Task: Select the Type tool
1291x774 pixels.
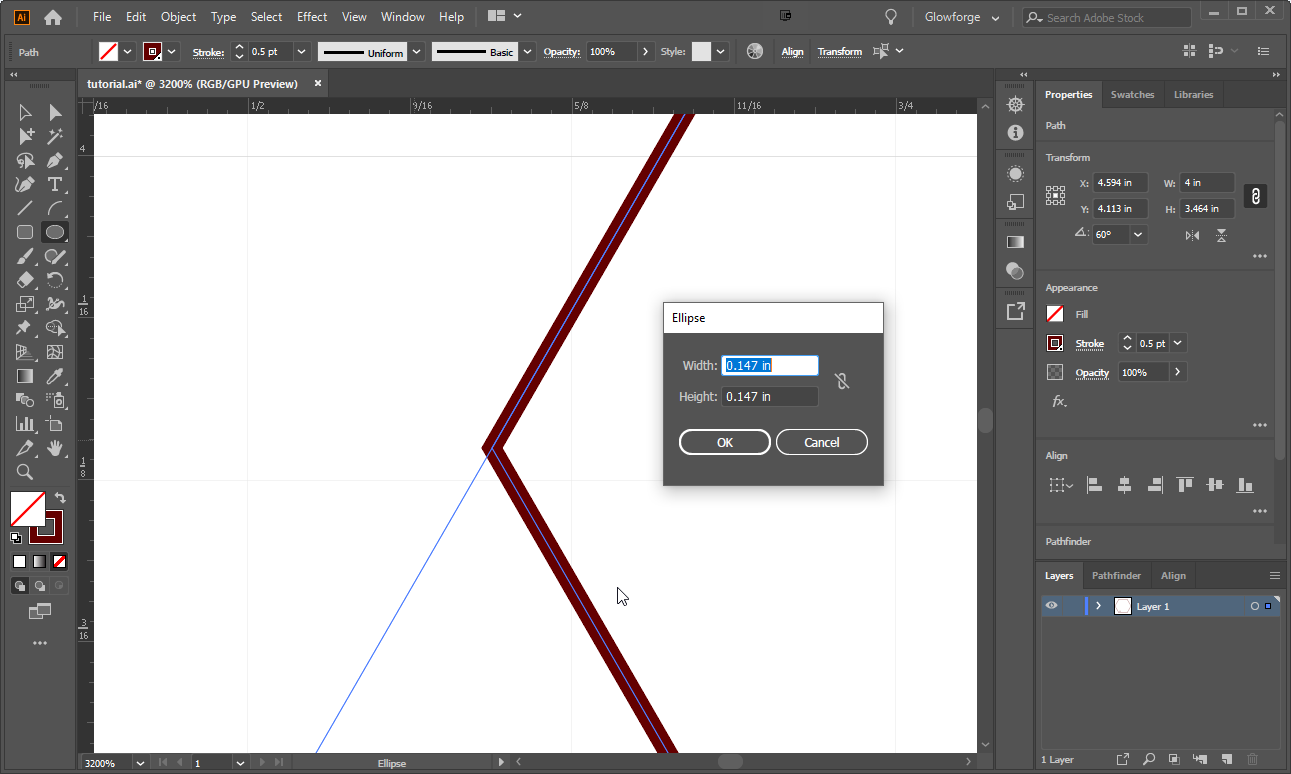Action: (x=55, y=184)
